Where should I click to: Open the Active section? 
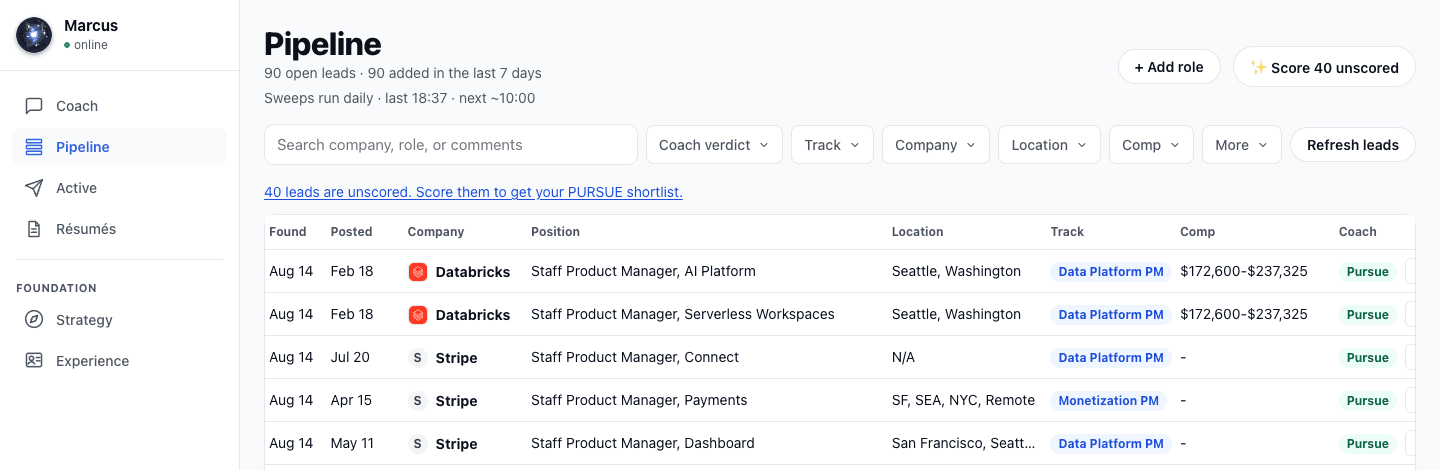[x=120, y=188]
